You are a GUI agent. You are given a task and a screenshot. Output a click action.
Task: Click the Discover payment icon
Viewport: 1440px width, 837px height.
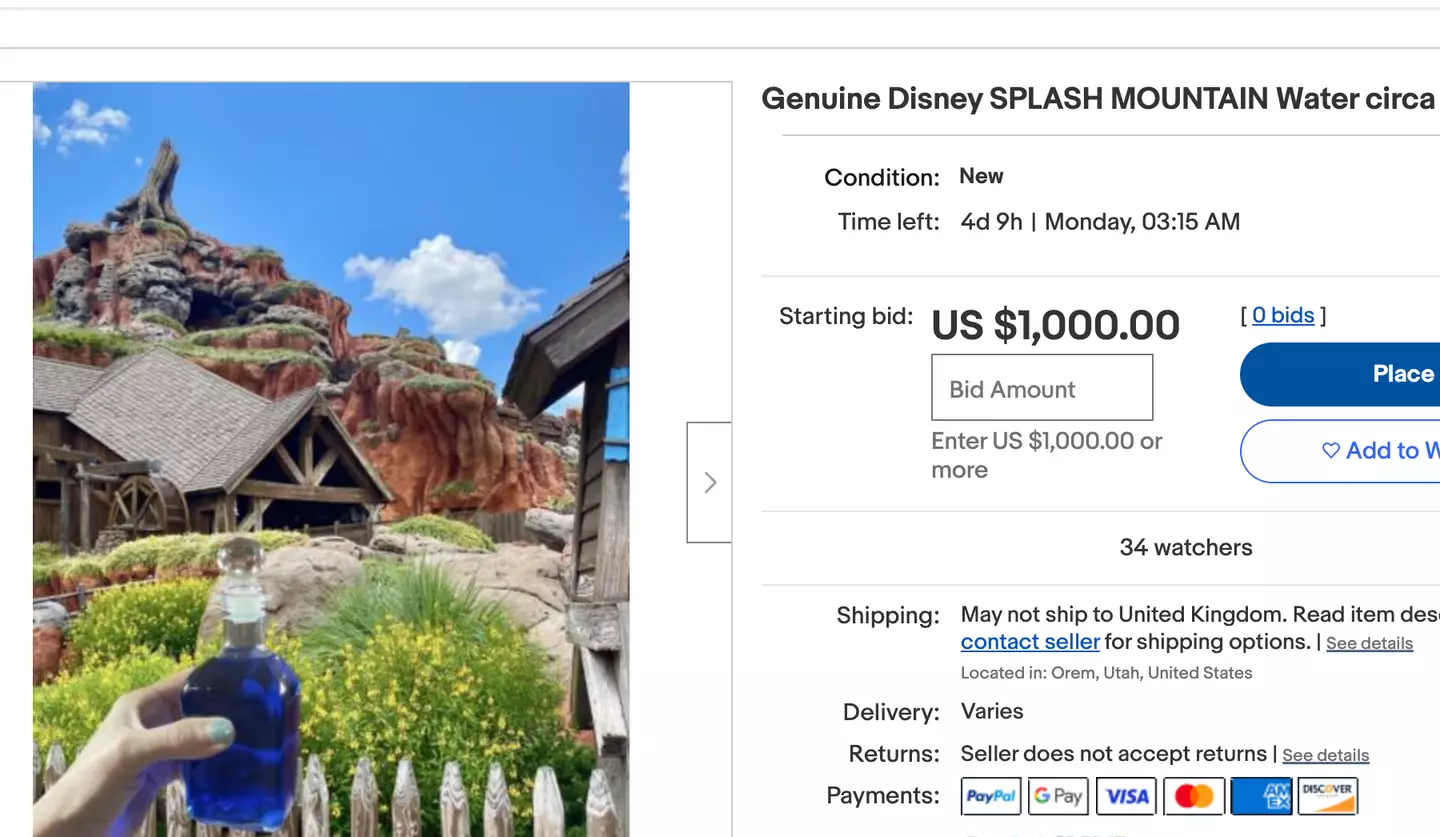point(1327,796)
